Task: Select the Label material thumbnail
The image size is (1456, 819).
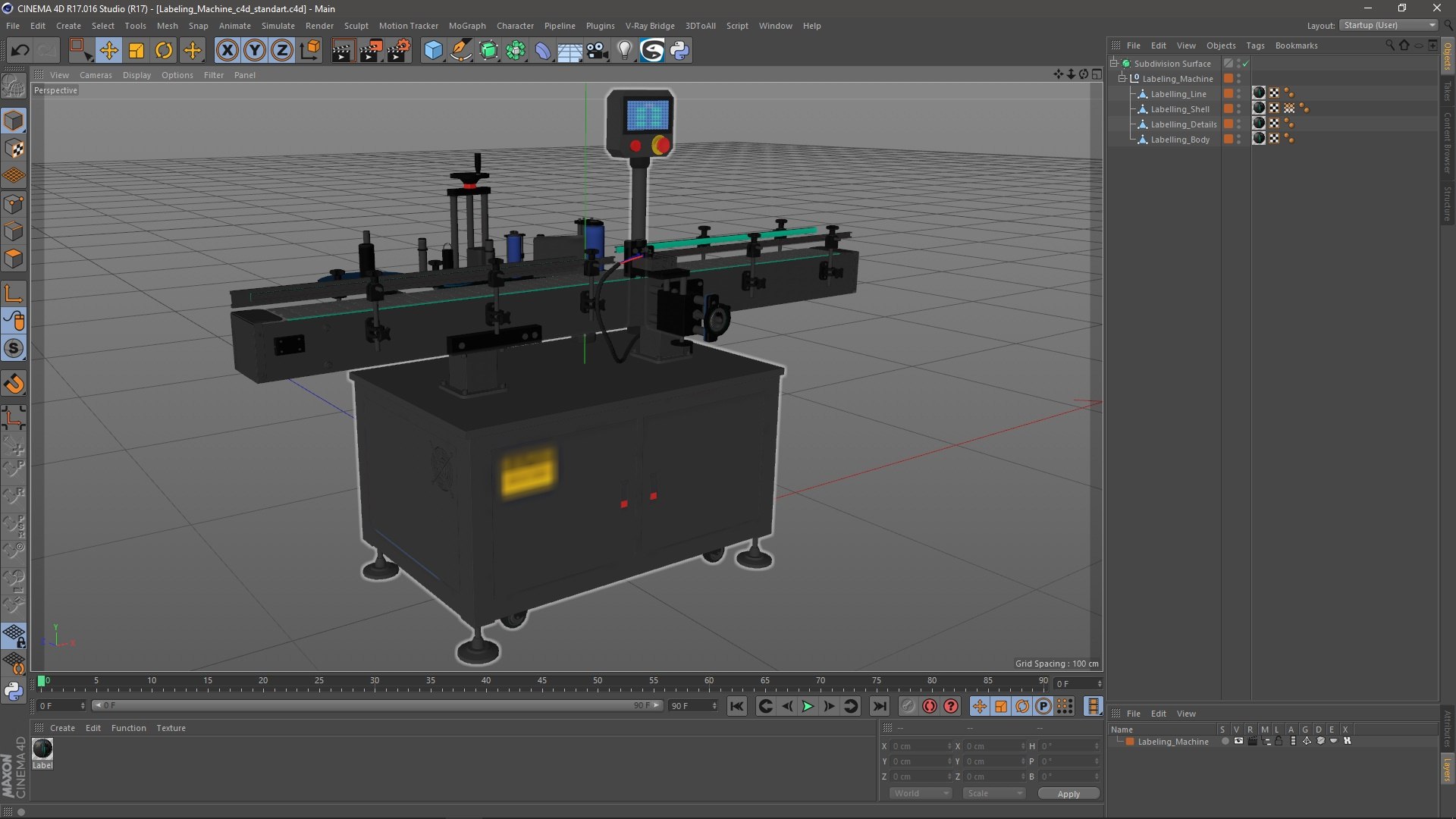Action: [x=42, y=749]
